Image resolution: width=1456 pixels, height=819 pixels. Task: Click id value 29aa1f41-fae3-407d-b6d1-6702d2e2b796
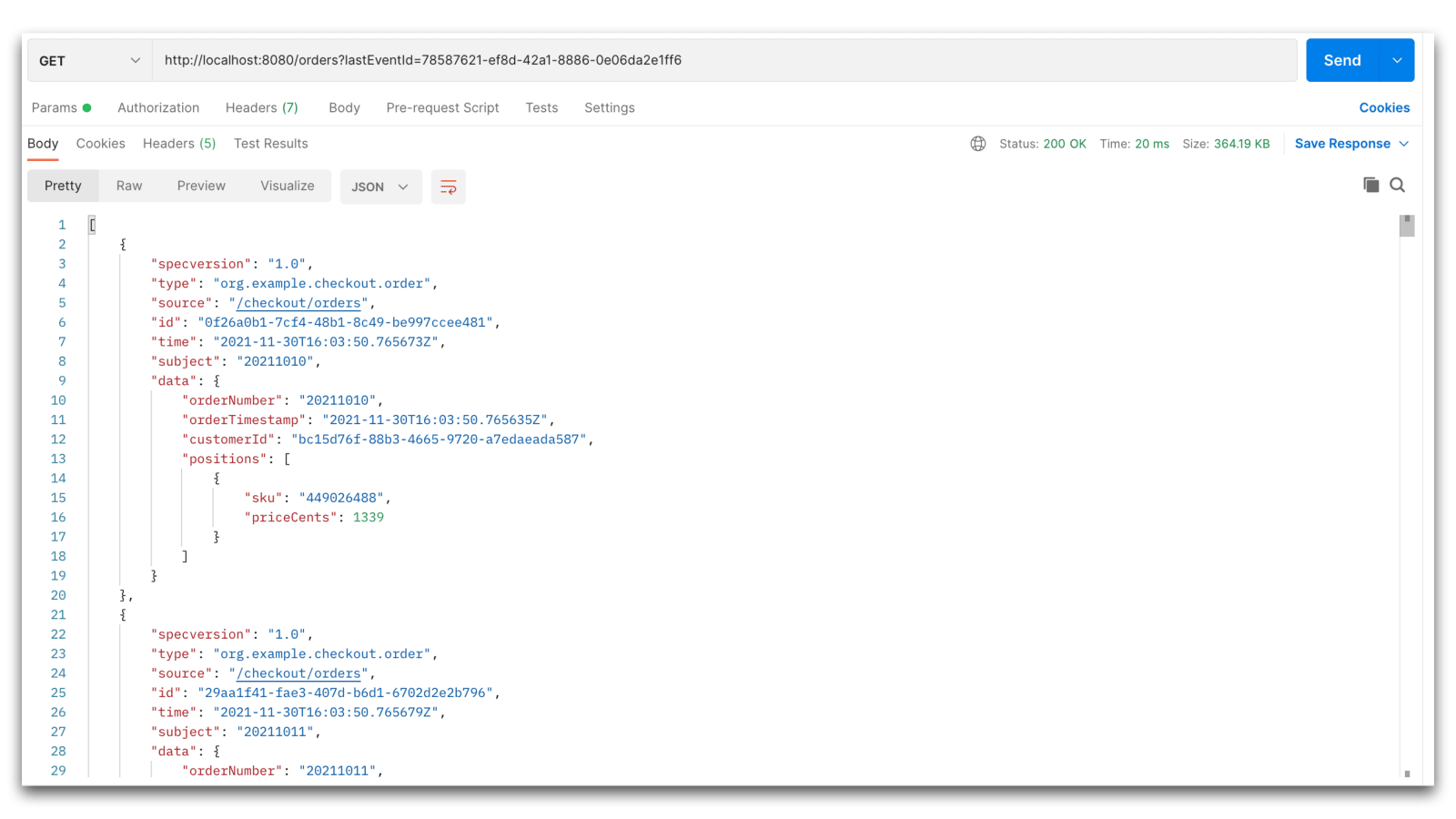346,693
